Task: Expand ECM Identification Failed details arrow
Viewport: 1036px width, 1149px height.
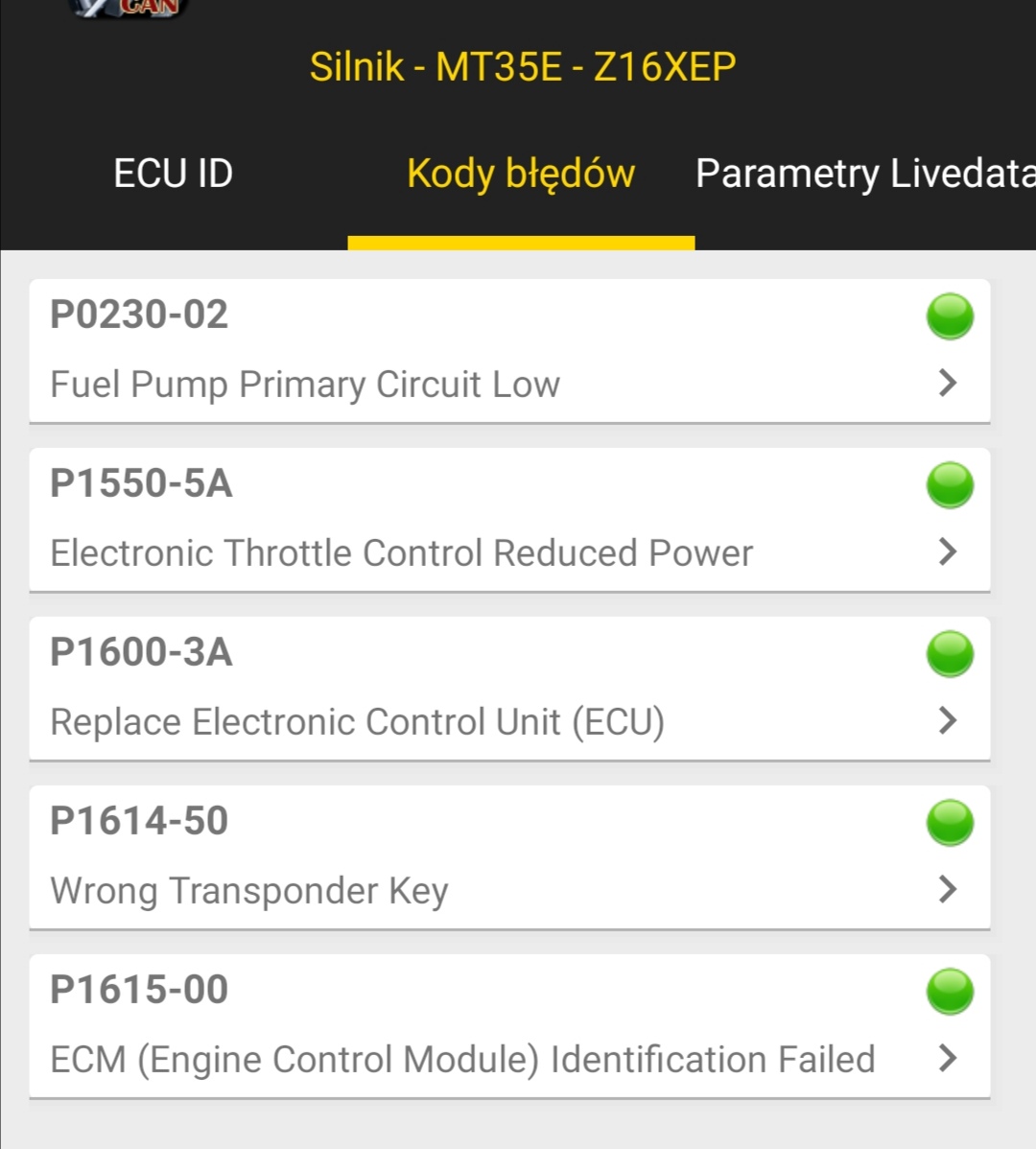Action: (x=948, y=1058)
